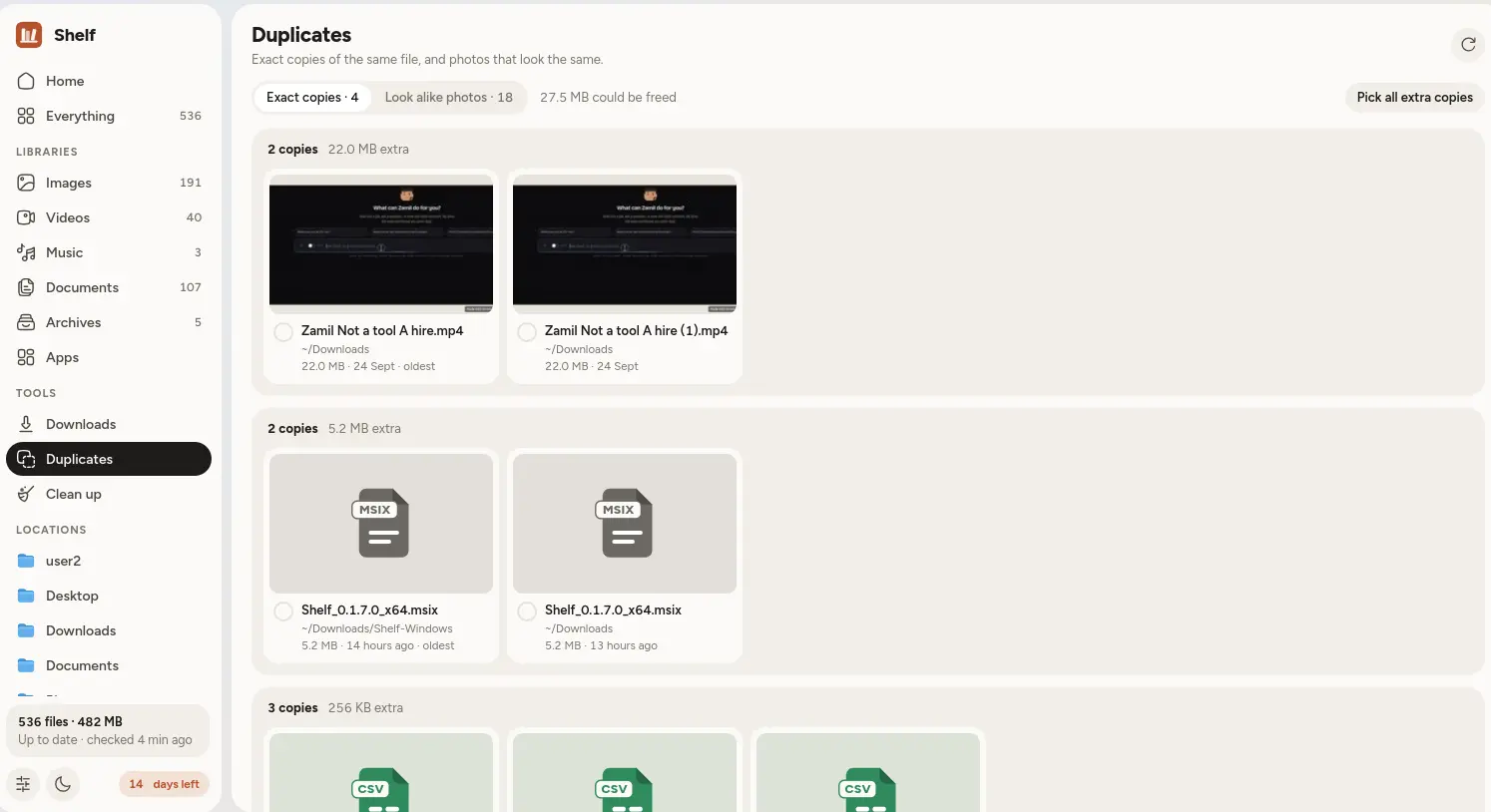This screenshot has height=812, width=1491.
Task: Click the "3 copies" group heading
Action: pos(292,707)
